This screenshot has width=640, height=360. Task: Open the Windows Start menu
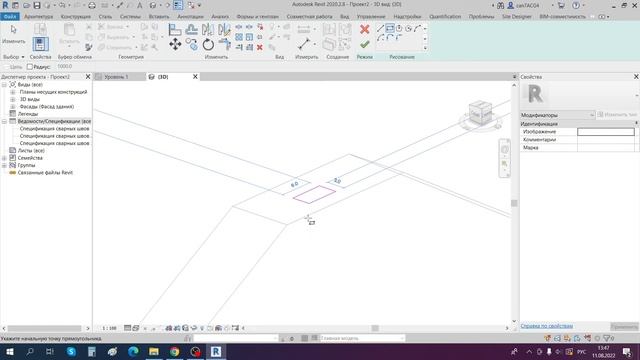click(x=9, y=351)
